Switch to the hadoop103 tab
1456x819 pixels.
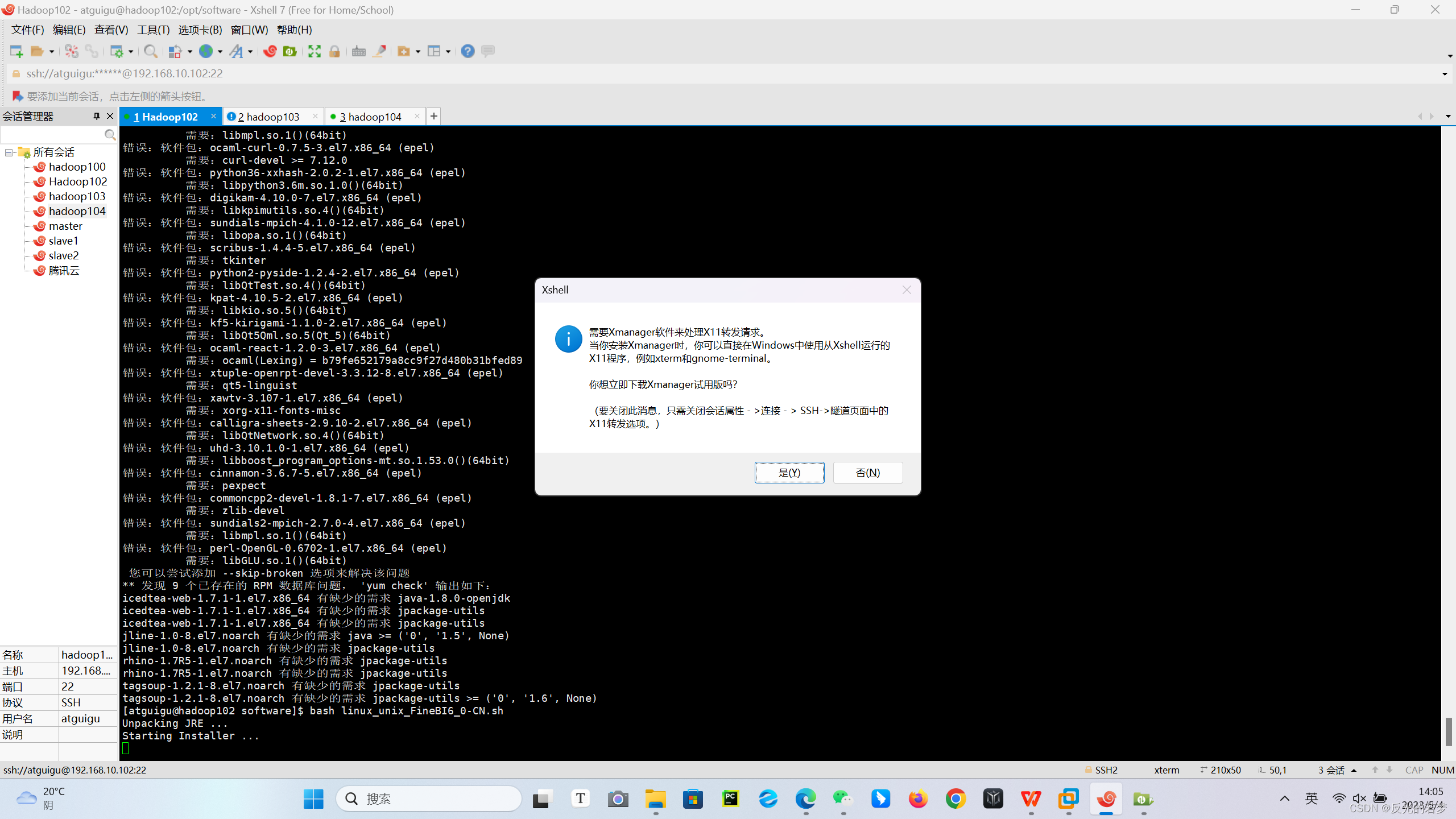click(x=269, y=116)
